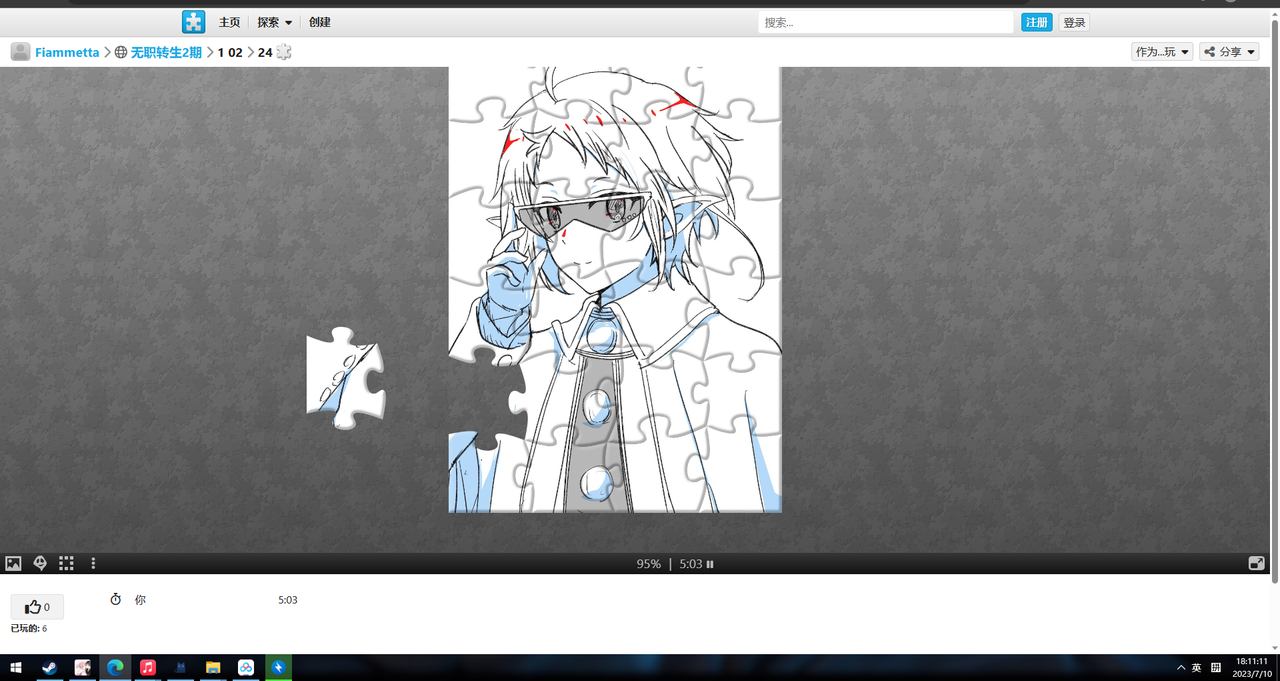
Task: Click the 注册 register button
Action: pyautogui.click(x=1036, y=22)
